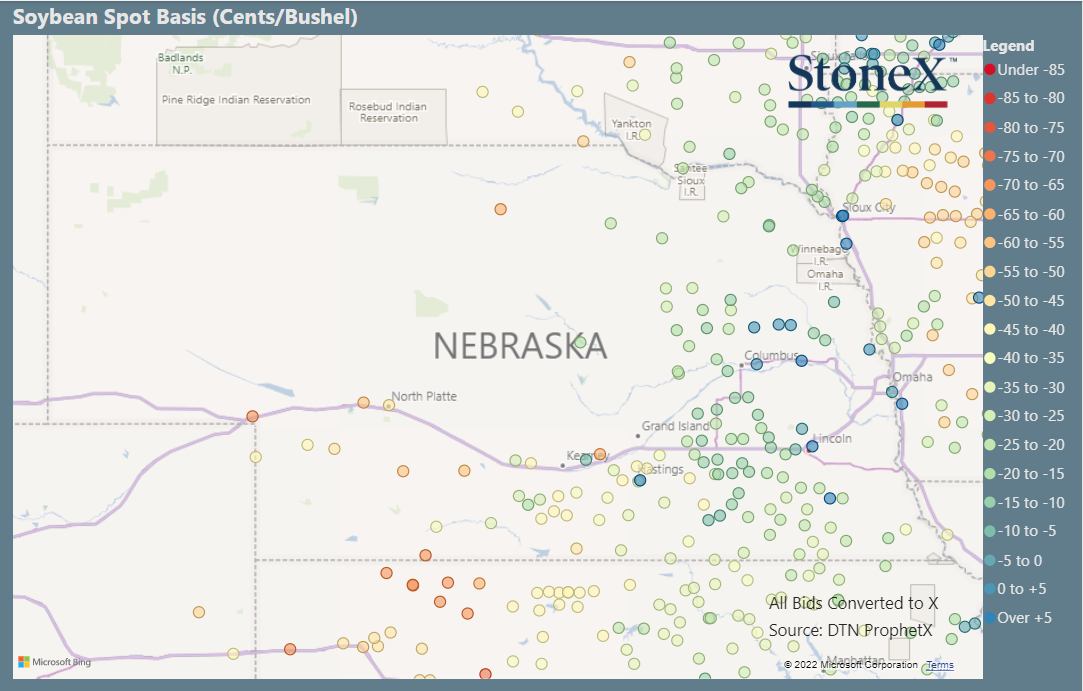Click the All Bids Converted to X note
This screenshot has height=691, width=1083.
854,603
